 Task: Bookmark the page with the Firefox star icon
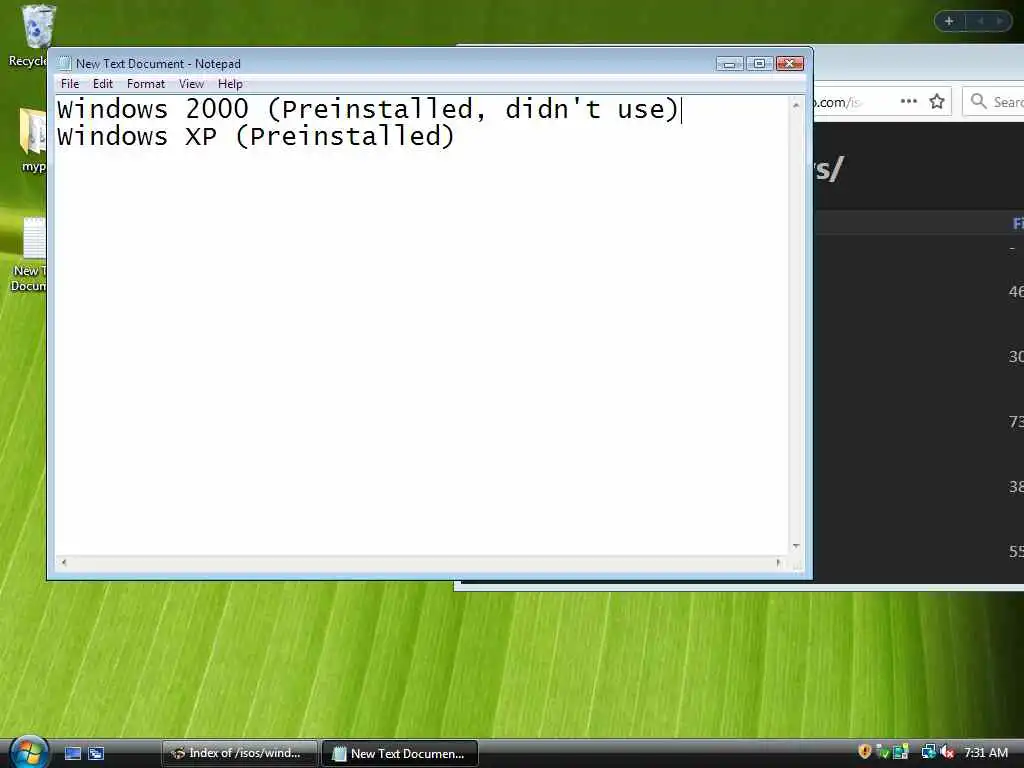[x=937, y=101]
